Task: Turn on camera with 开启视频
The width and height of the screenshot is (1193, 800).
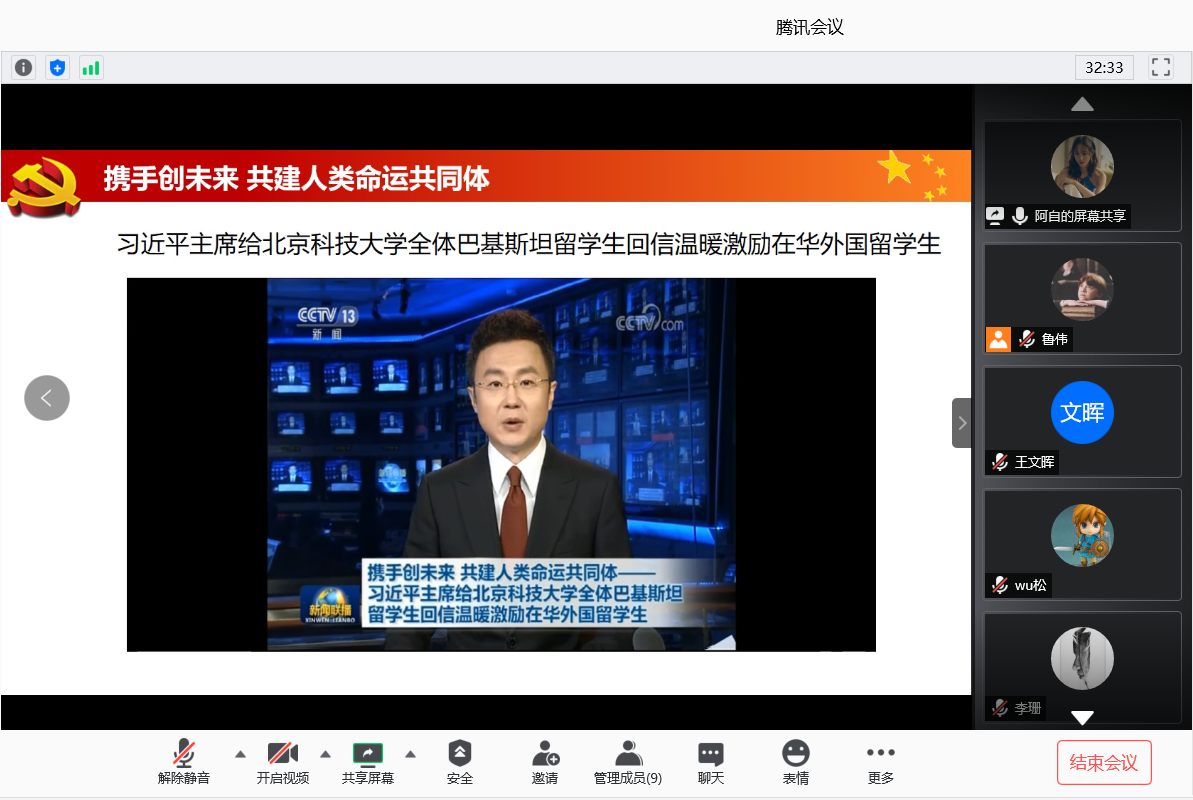Action: click(x=282, y=762)
